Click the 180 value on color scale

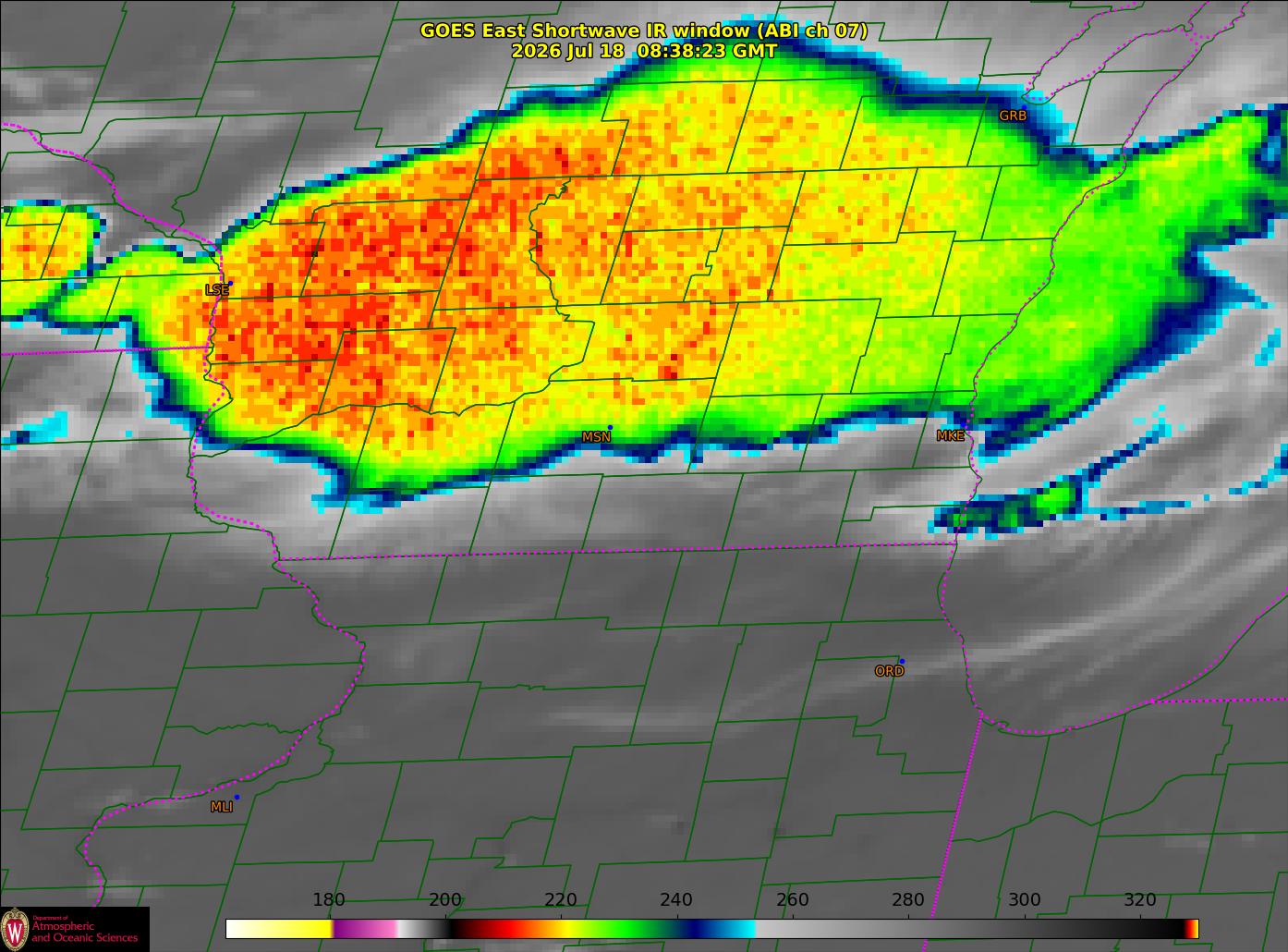click(x=328, y=900)
